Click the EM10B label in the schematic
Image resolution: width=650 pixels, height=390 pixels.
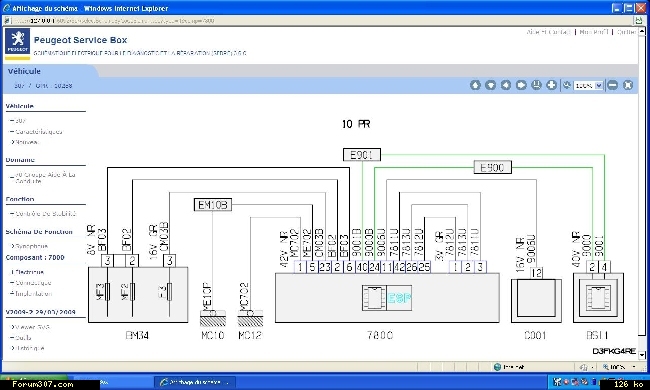click(213, 205)
